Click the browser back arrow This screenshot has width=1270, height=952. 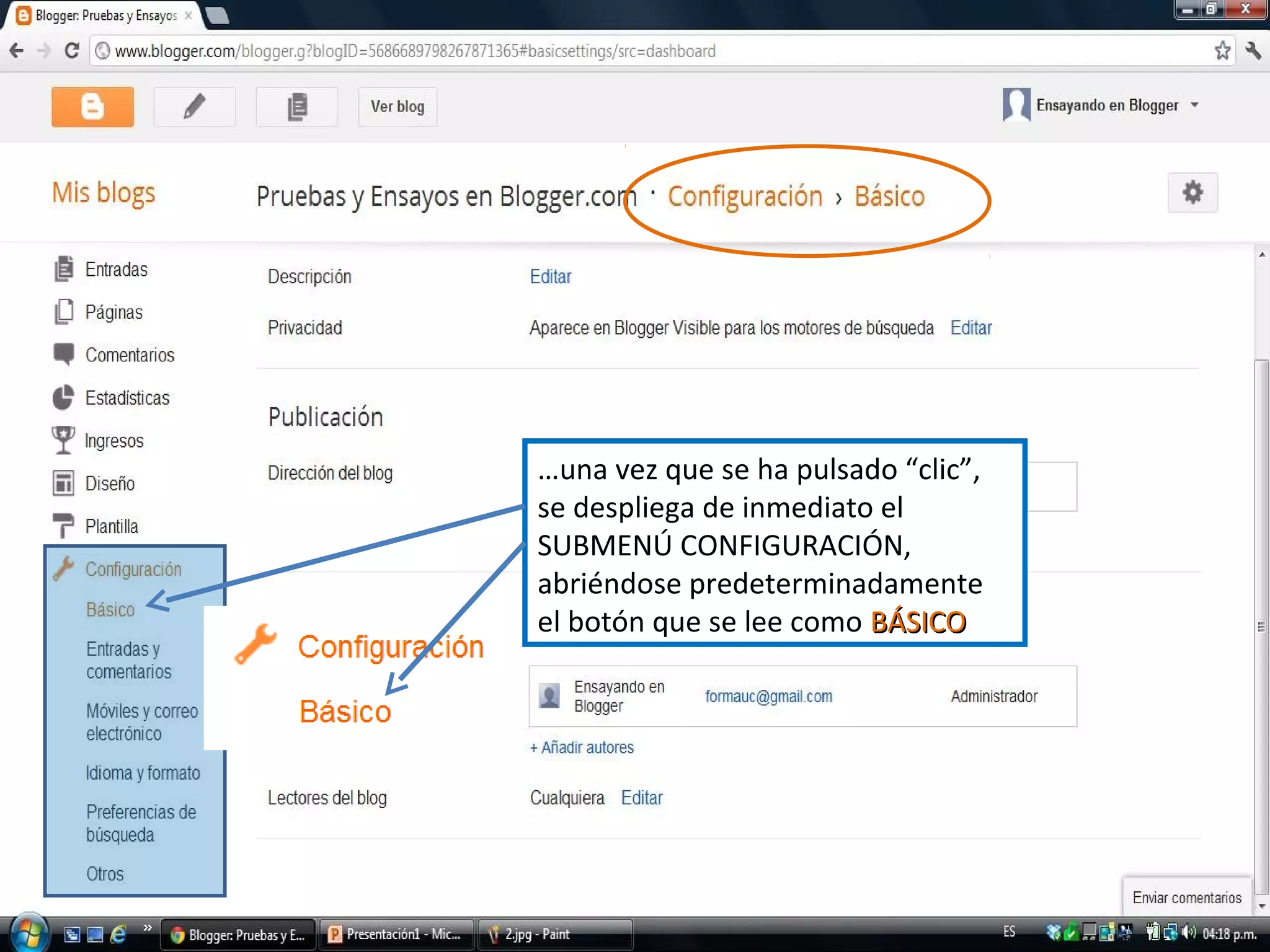tap(17, 50)
